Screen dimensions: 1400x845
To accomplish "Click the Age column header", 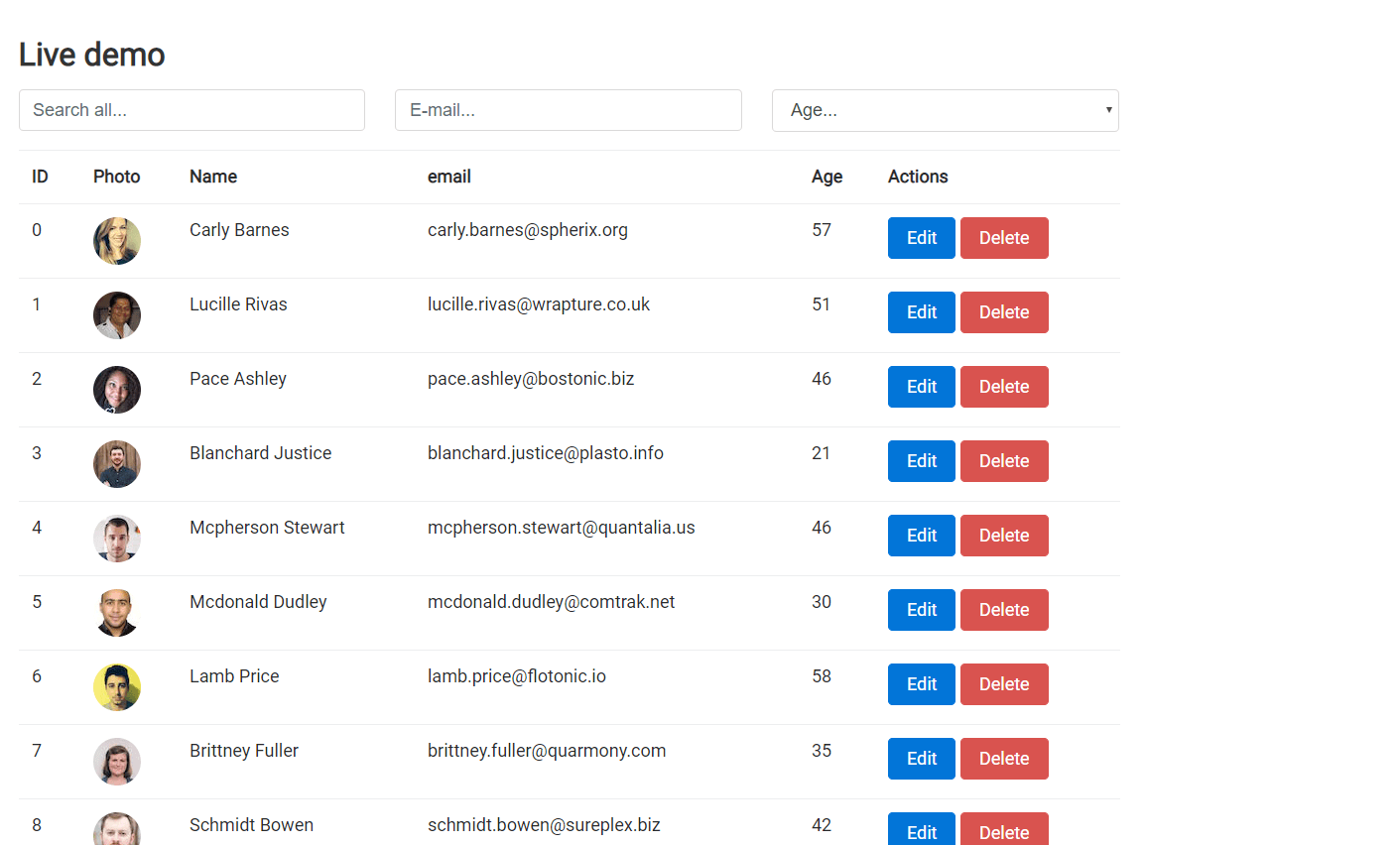I will 827,177.
